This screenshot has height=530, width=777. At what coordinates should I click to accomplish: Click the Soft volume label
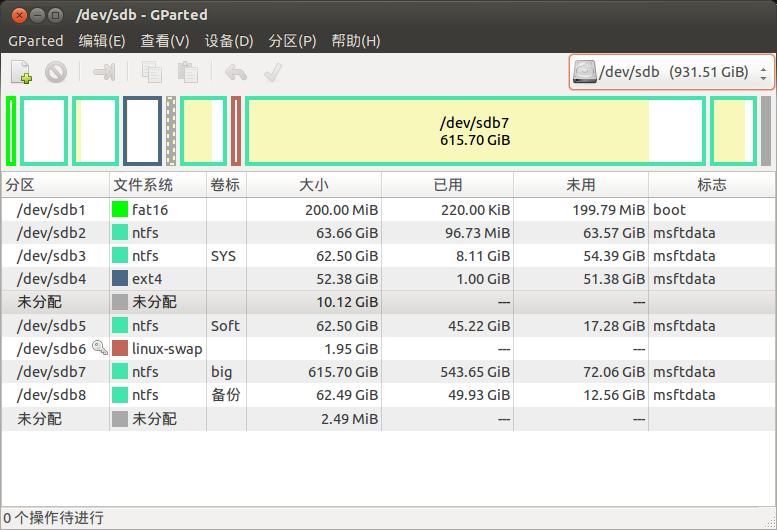click(x=225, y=325)
